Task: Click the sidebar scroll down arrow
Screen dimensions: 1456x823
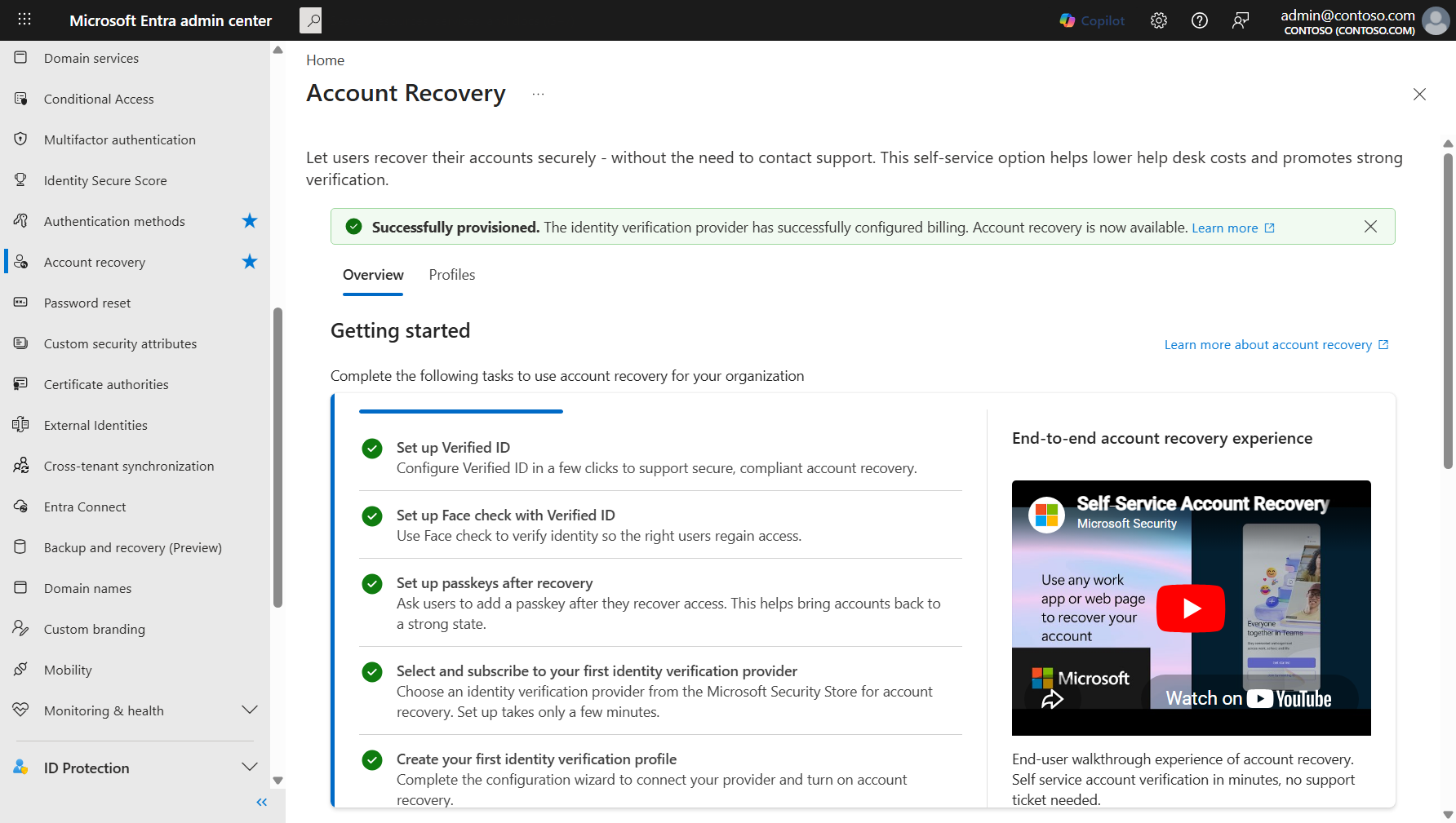Action: click(277, 781)
